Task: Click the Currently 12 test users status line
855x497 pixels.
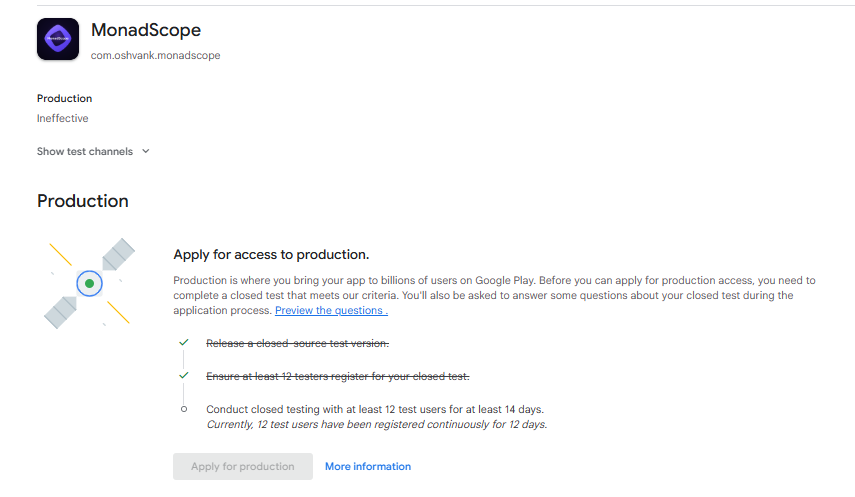Action: point(377,424)
